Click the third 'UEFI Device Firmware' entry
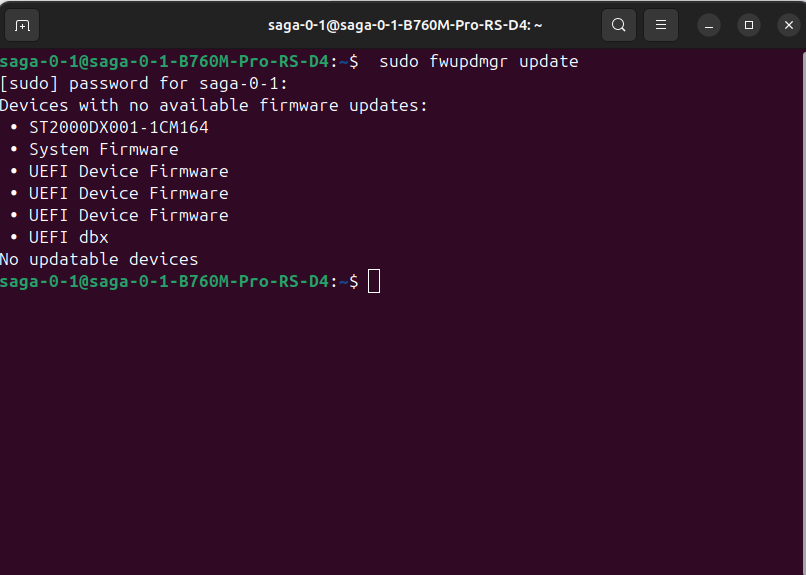 (x=128, y=216)
